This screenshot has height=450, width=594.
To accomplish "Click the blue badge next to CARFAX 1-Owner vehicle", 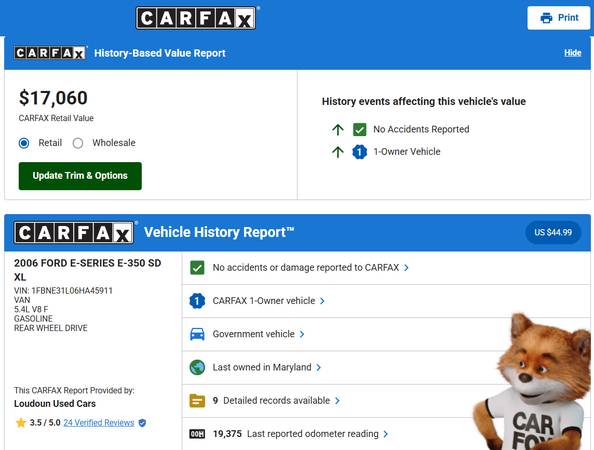I will click(x=197, y=301).
